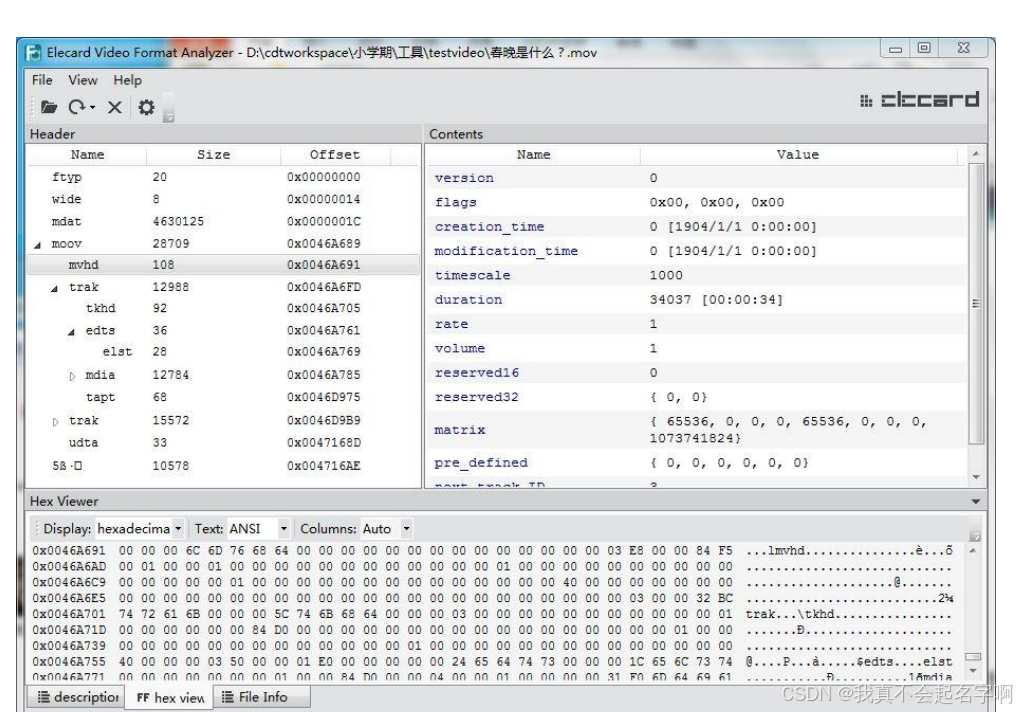This screenshot has height=712, width=1017.
Task: Click the Contents panel scroll up arrow
Action: click(975, 154)
